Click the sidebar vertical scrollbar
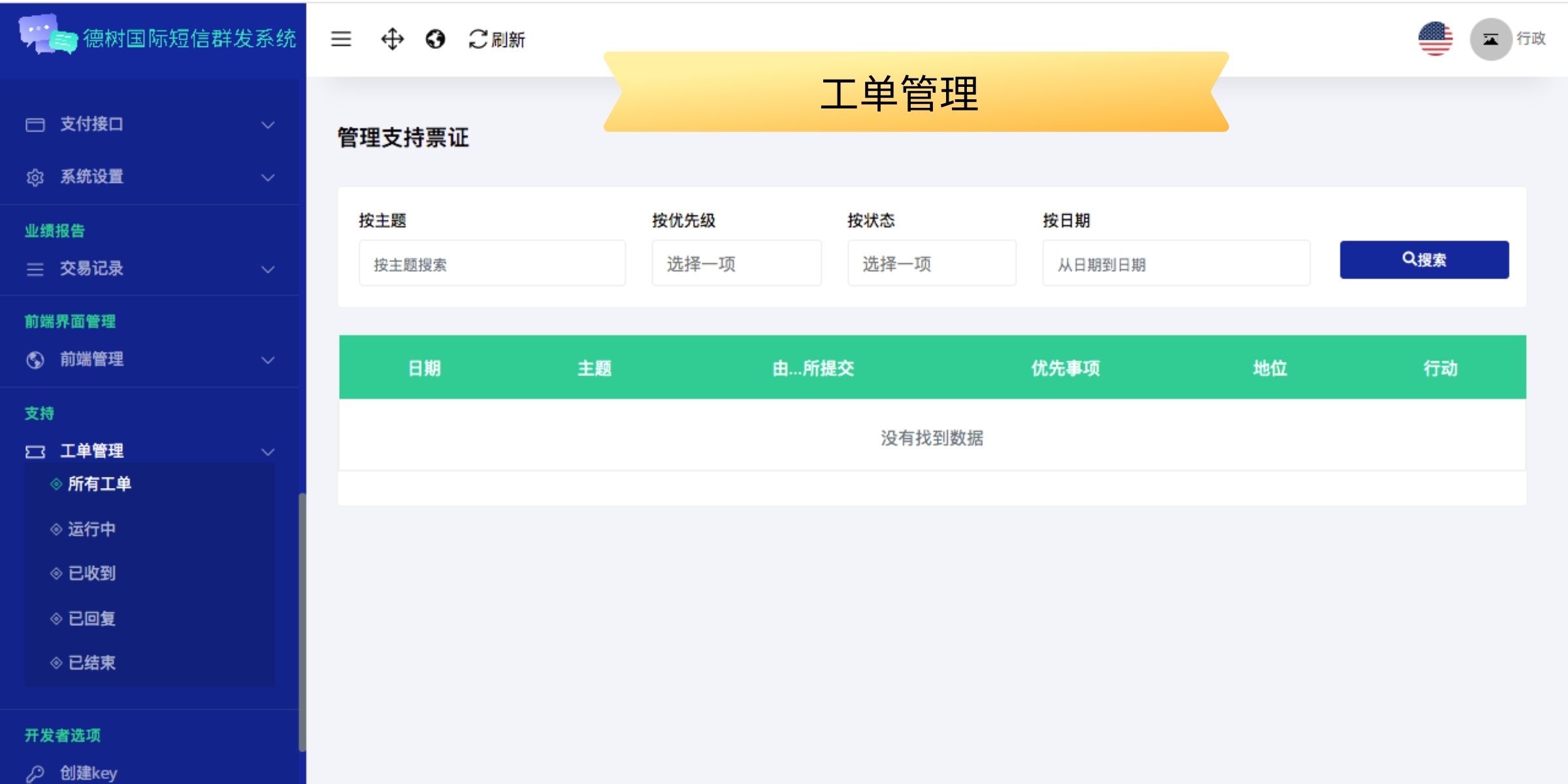The height and width of the screenshot is (784, 1568). 302,621
